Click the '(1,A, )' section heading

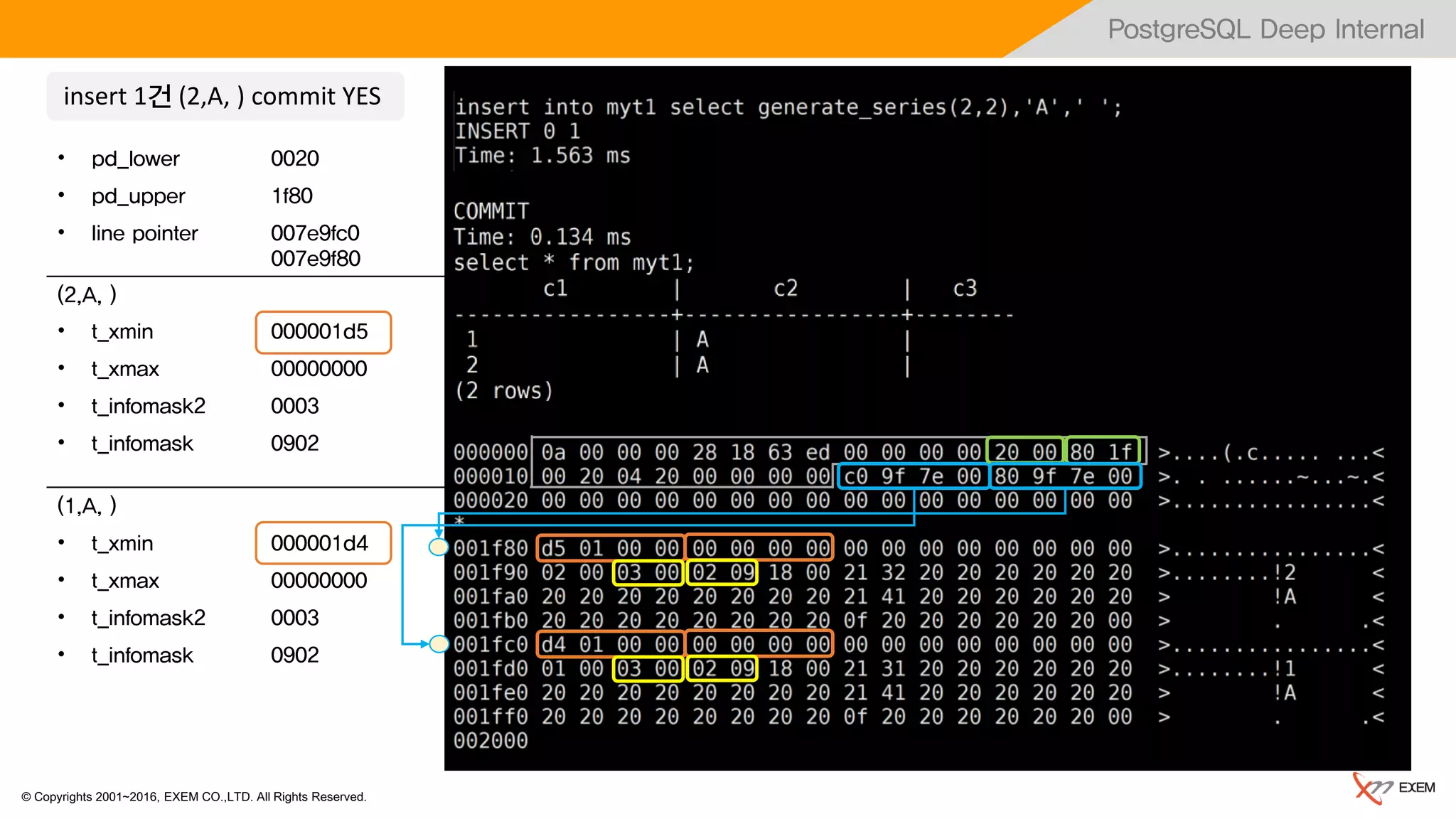click(87, 505)
